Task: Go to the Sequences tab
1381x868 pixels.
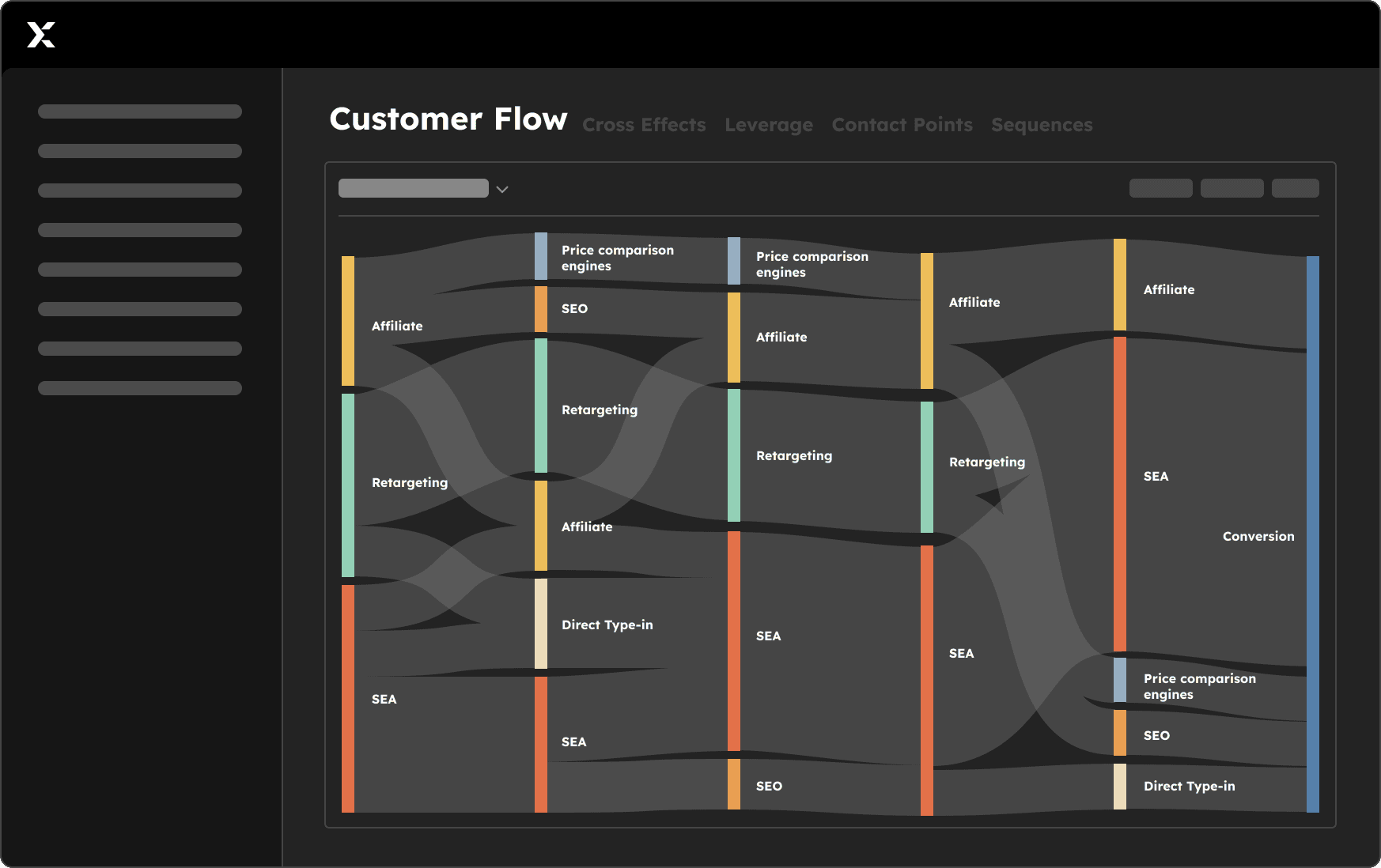Action: (x=1042, y=125)
